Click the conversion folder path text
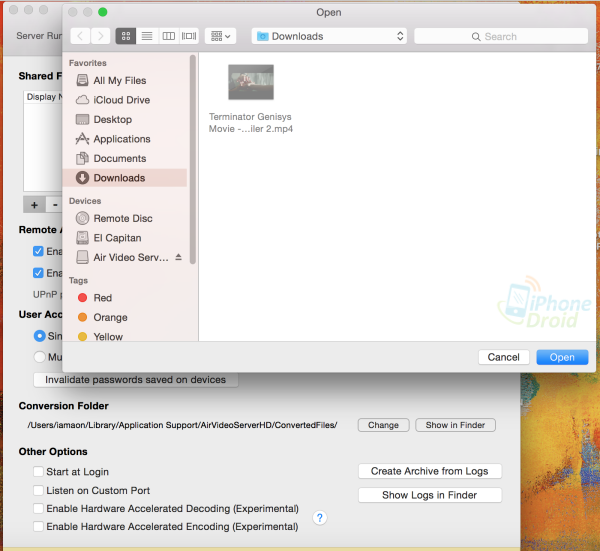This screenshot has height=551, width=600. click(182, 425)
